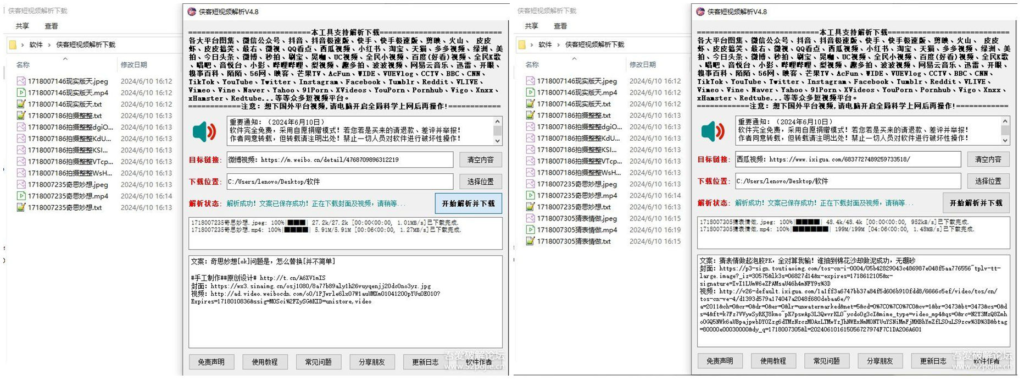
Task: Open 免责声明 in the Weibo-link window
Action: click(x=211, y=361)
